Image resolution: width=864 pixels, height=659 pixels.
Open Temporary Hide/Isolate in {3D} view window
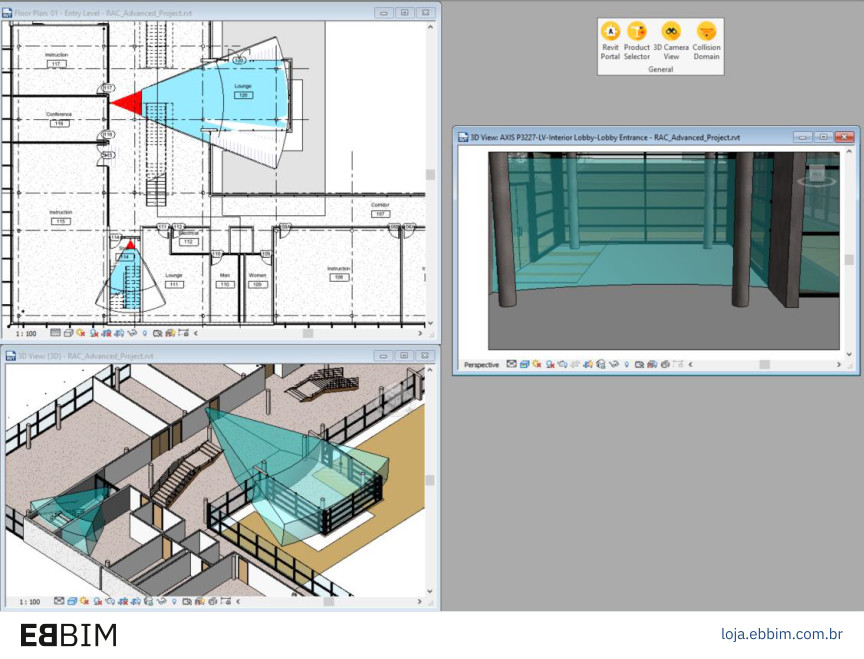pos(161,601)
